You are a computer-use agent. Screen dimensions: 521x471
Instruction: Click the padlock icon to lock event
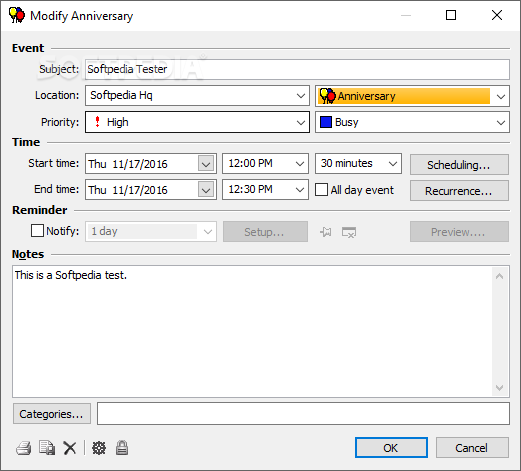coord(122,448)
